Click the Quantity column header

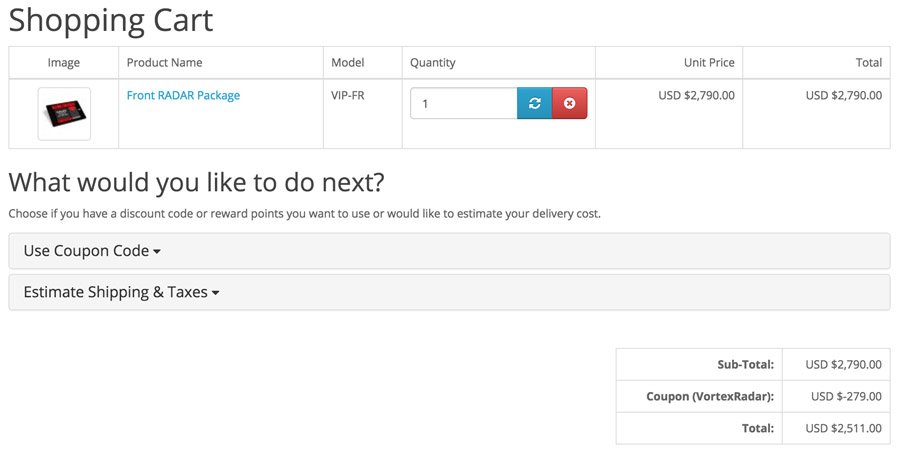(432, 63)
